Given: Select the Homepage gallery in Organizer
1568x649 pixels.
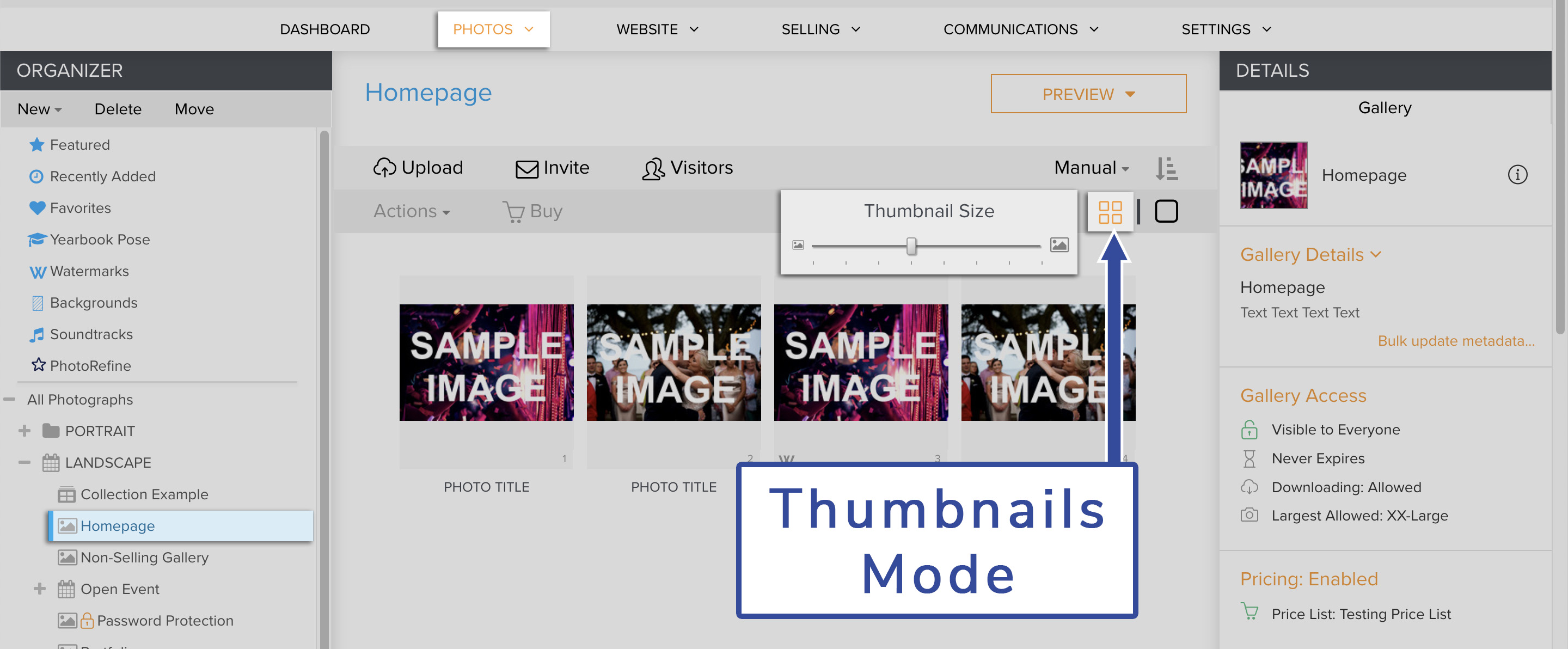Looking at the screenshot, I should pos(118,526).
